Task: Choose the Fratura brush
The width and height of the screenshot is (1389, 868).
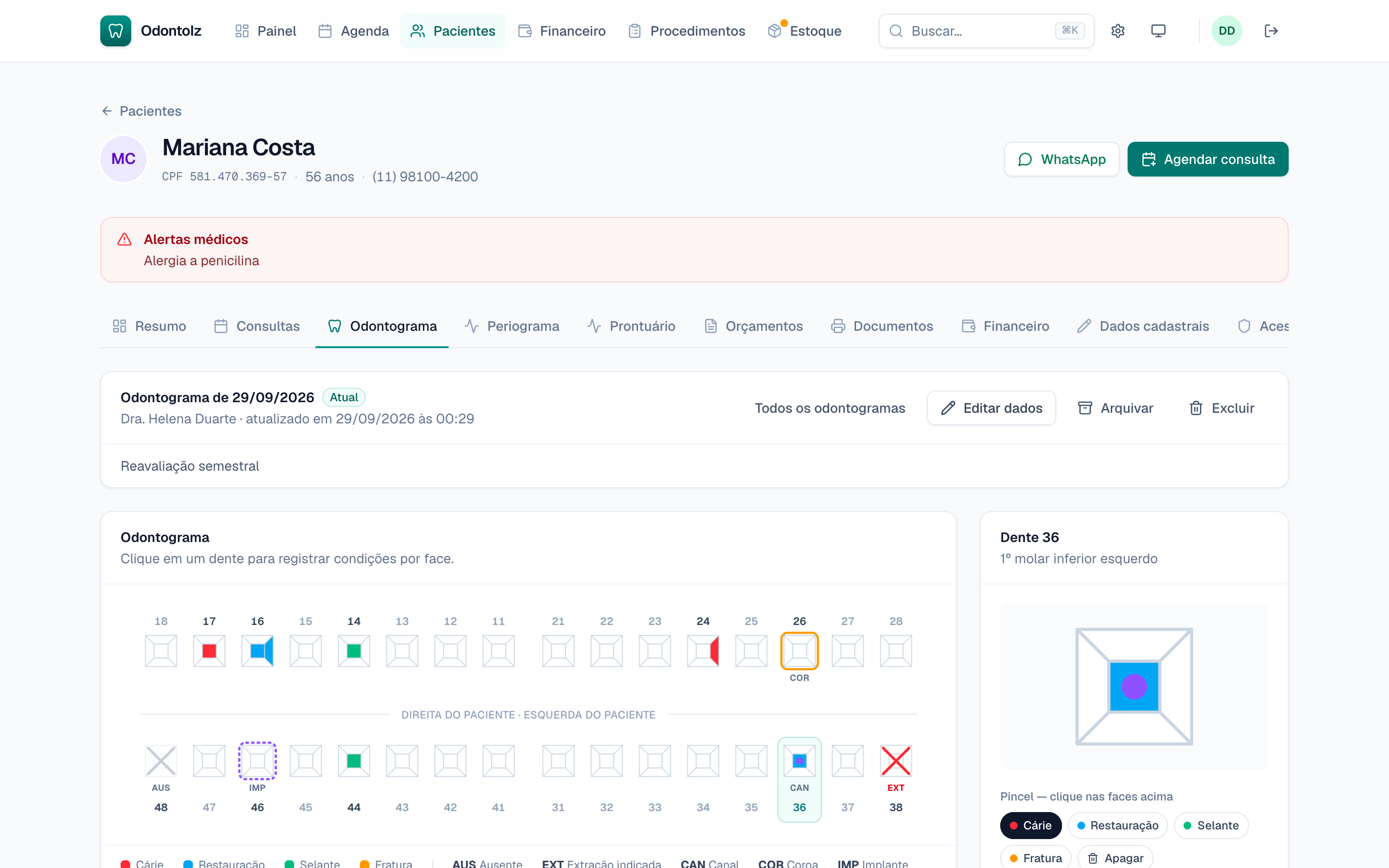Action: click(1035, 858)
